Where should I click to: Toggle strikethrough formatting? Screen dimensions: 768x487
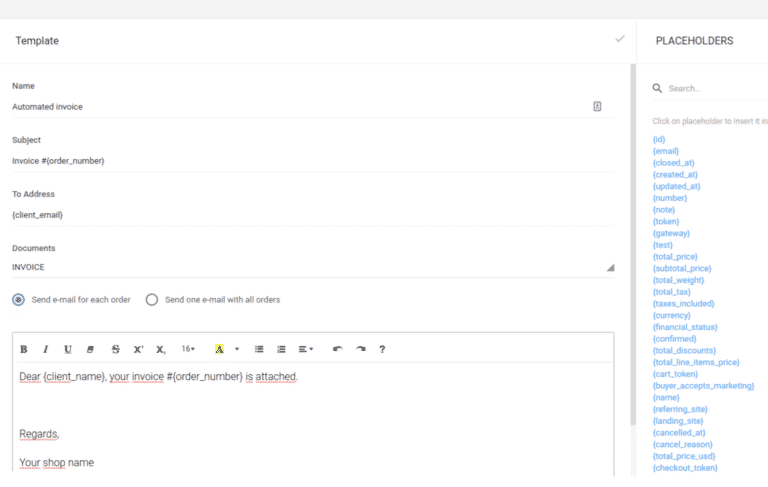[x=116, y=349]
